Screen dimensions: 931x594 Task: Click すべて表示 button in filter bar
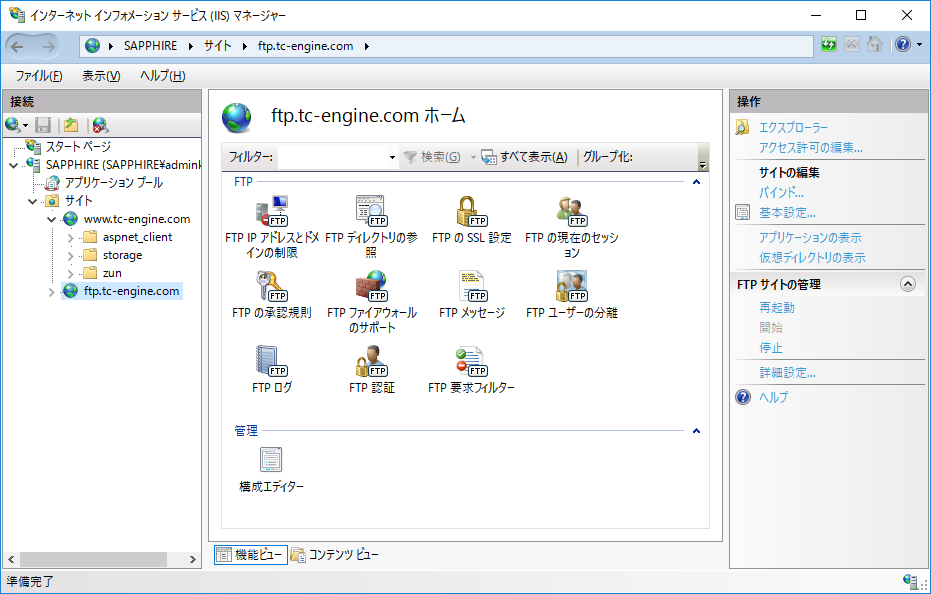click(524, 157)
